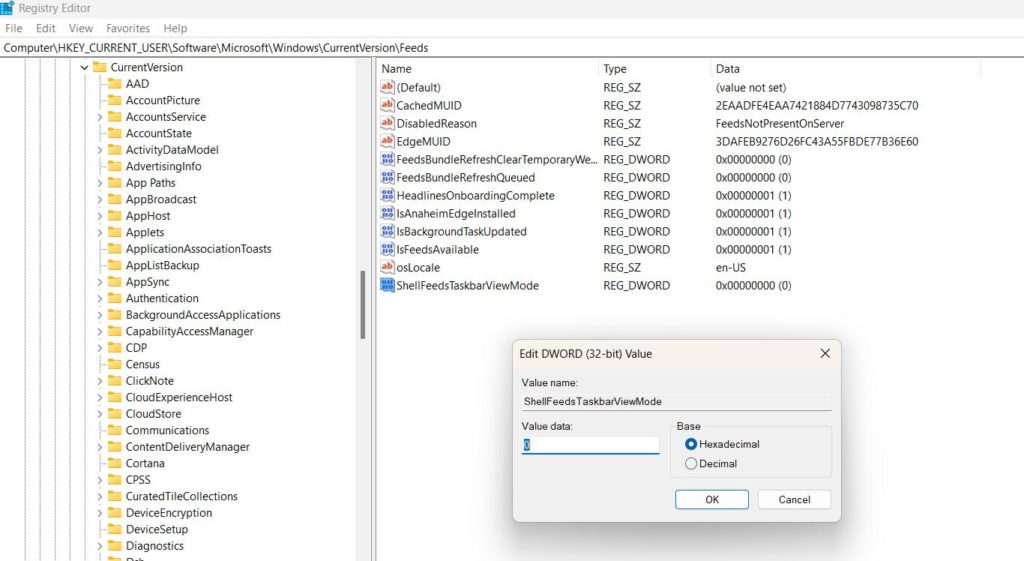
Task: Select the Hexadecimal base option
Action: (x=691, y=444)
